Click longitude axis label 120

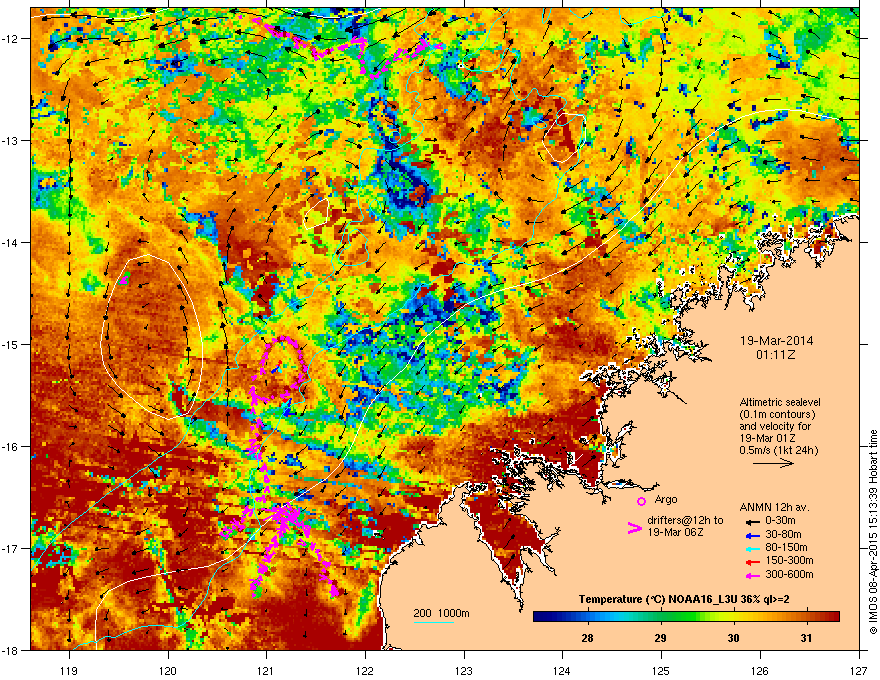click(168, 670)
